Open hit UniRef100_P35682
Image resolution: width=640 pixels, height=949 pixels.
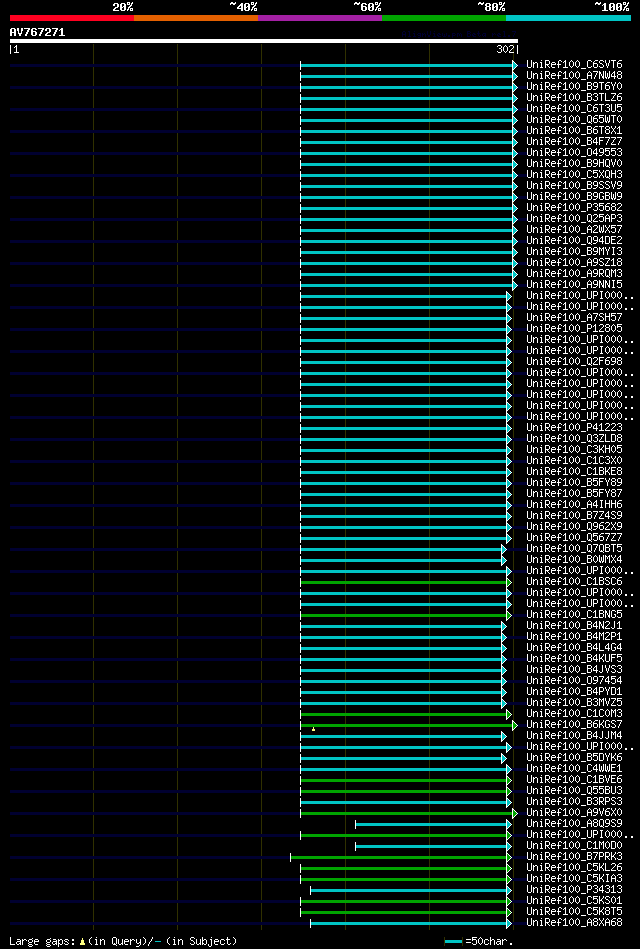tap(574, 208)
